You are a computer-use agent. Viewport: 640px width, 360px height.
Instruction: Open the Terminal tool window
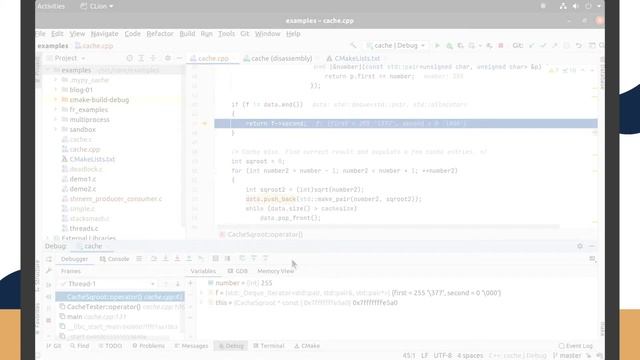pos(269,346)
